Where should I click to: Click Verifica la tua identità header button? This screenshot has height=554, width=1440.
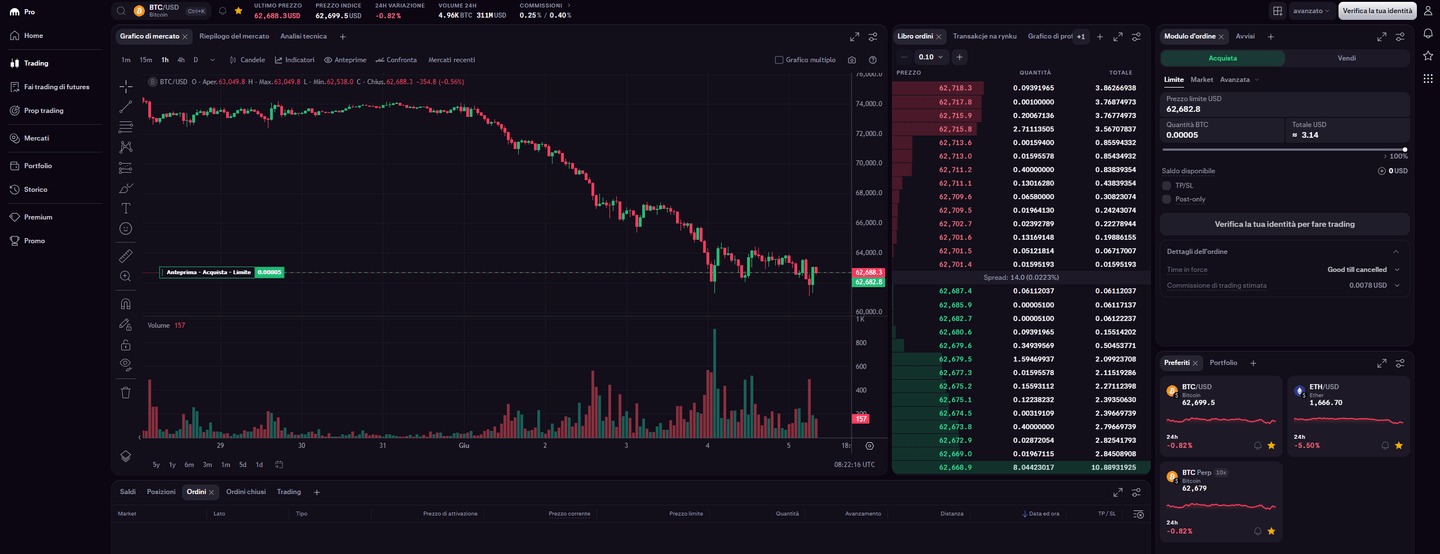tap(1377, 11)
